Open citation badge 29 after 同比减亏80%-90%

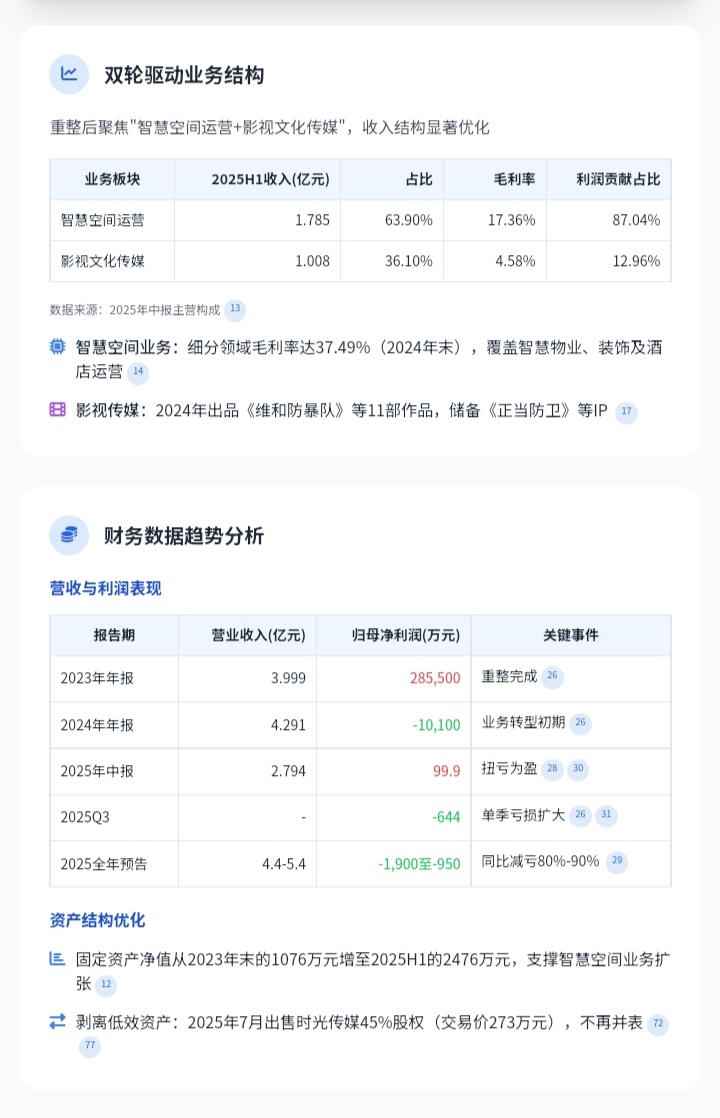[x=617, y=861]
